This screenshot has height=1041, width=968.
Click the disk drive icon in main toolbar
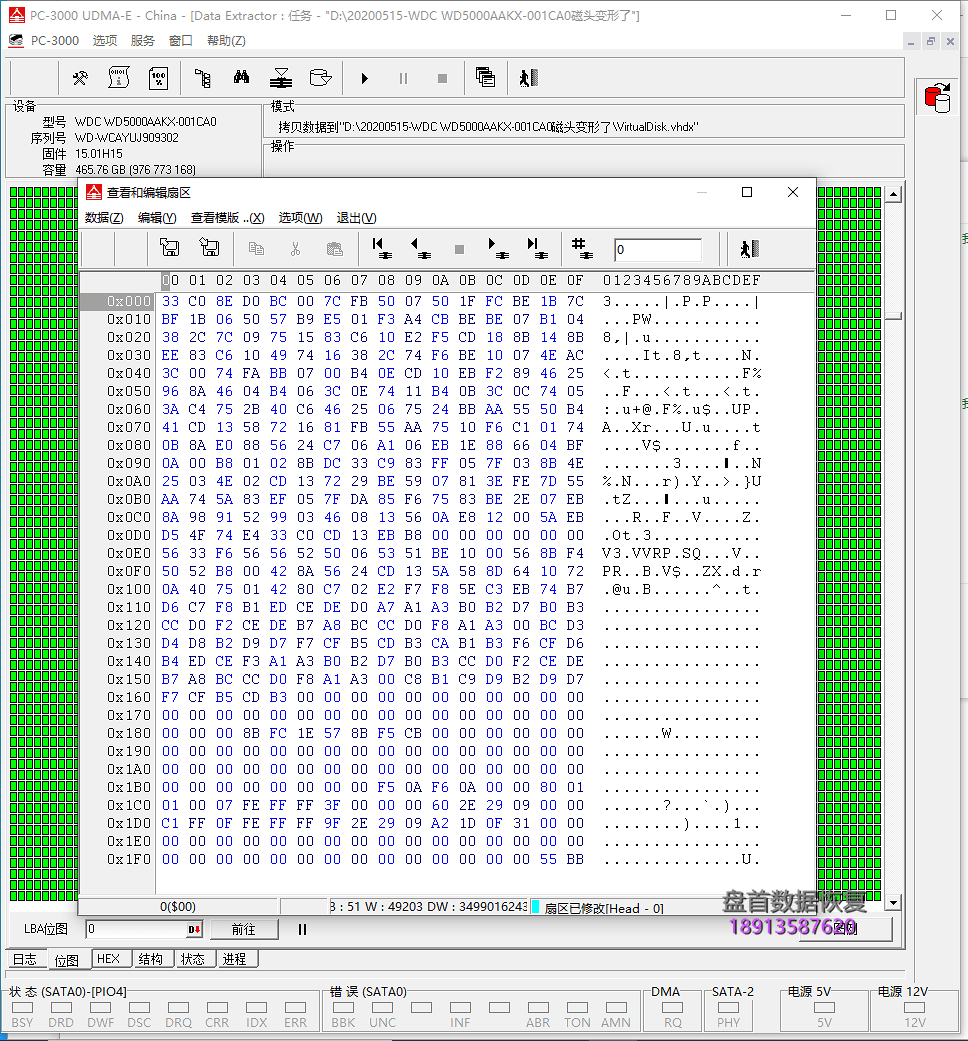[x=320, y=78]
